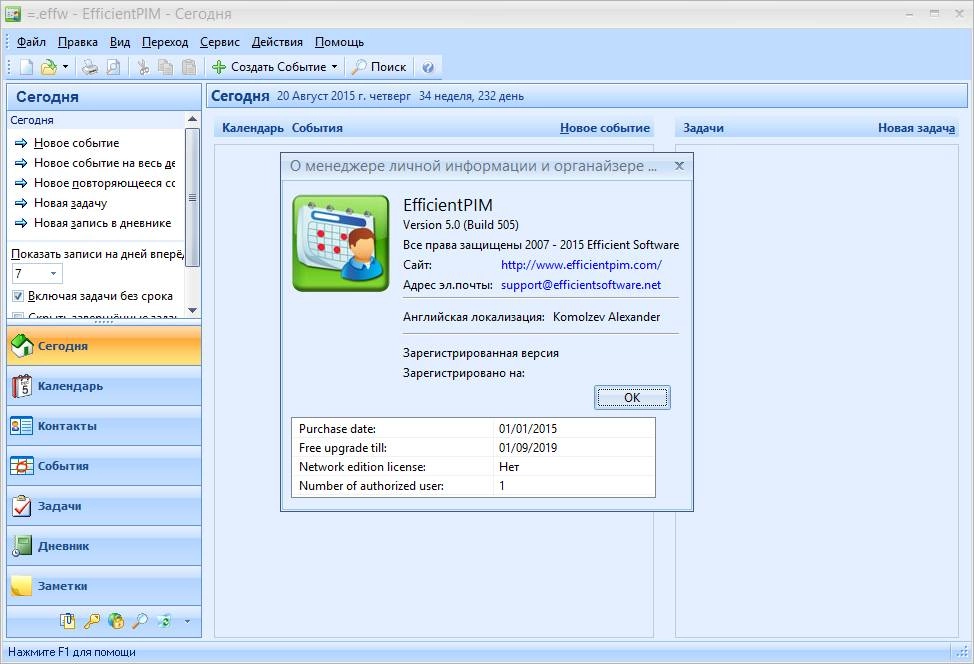Open the efficientpim.com website link
This screenshot has height=664, width=974.
coord(581,265)
